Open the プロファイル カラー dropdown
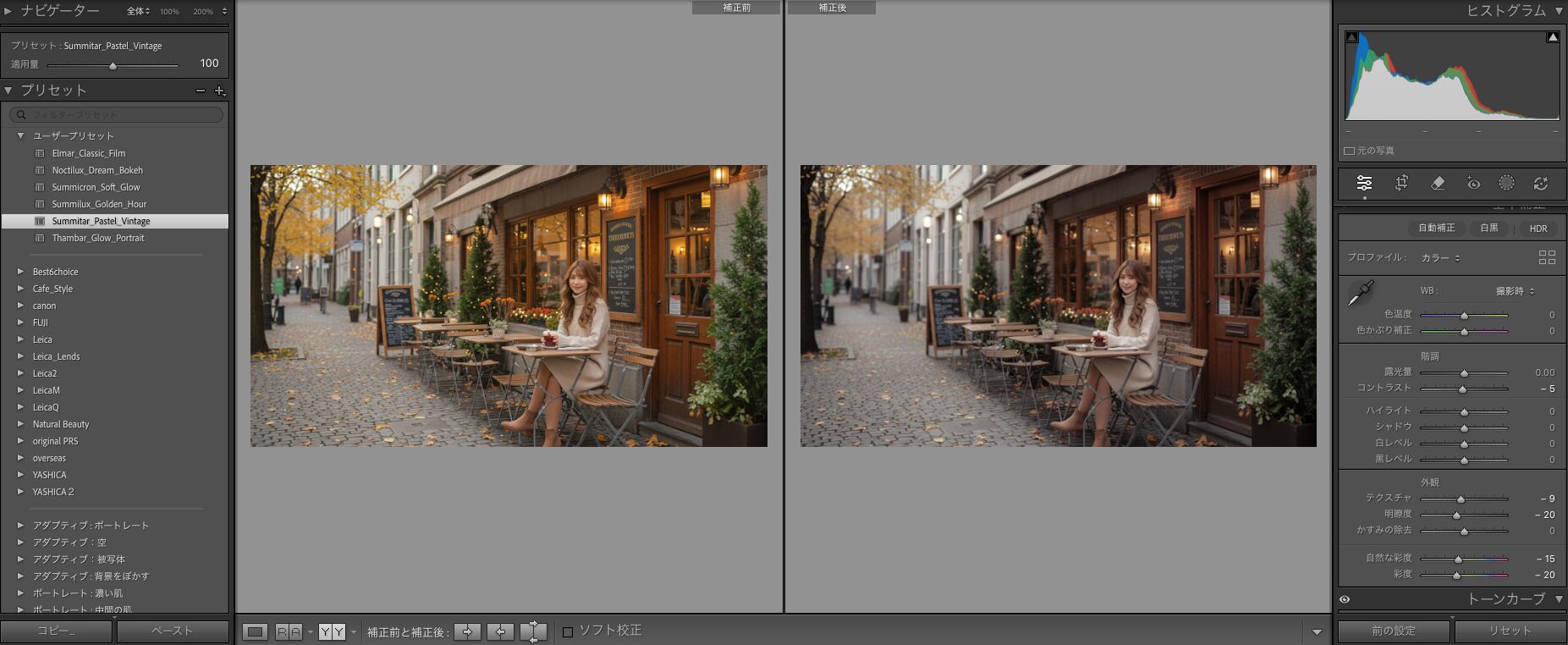The width and height of the screenshot is (1568, 645). 1440,257
